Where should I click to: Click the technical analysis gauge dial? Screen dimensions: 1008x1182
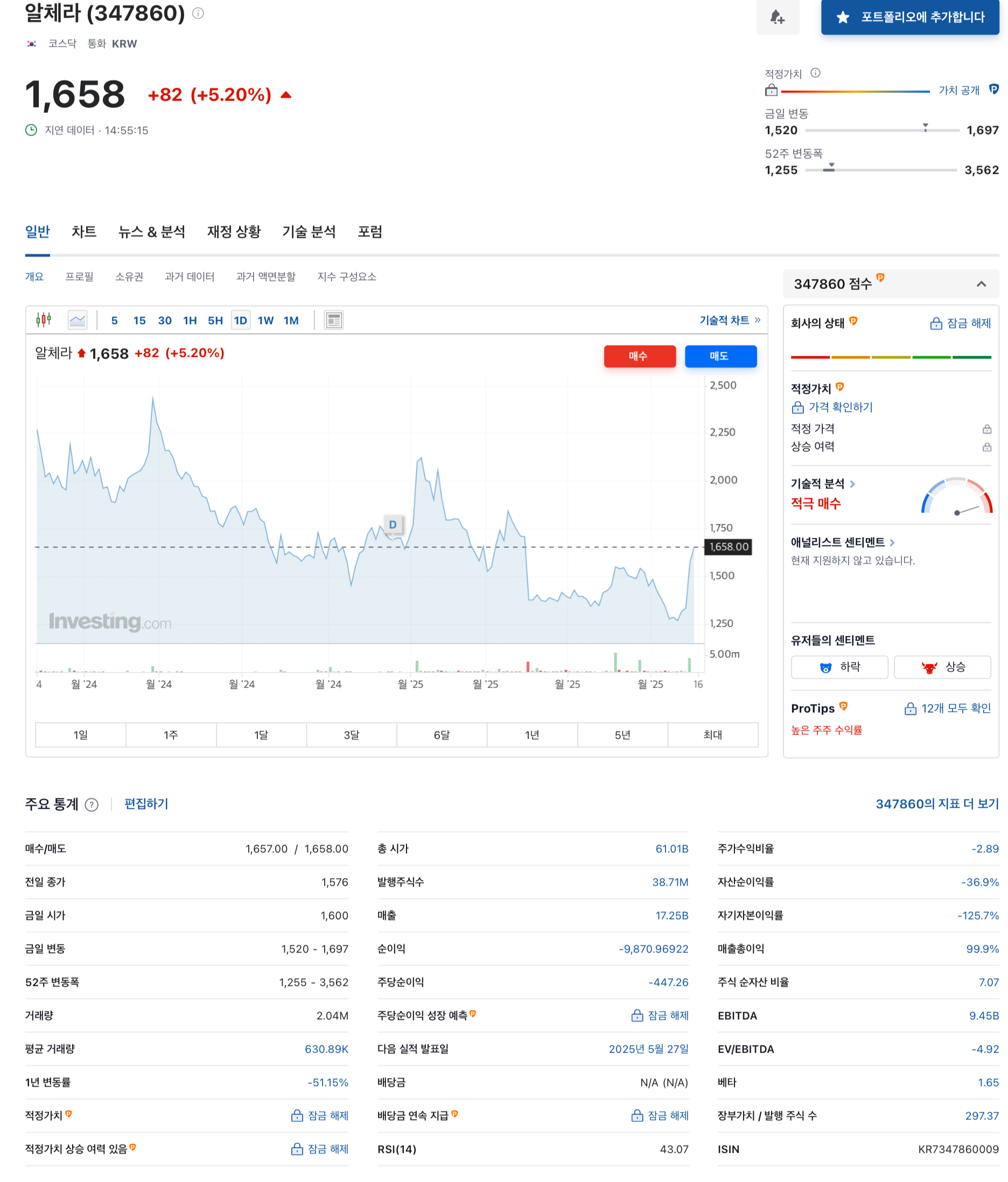coord(957,496)
